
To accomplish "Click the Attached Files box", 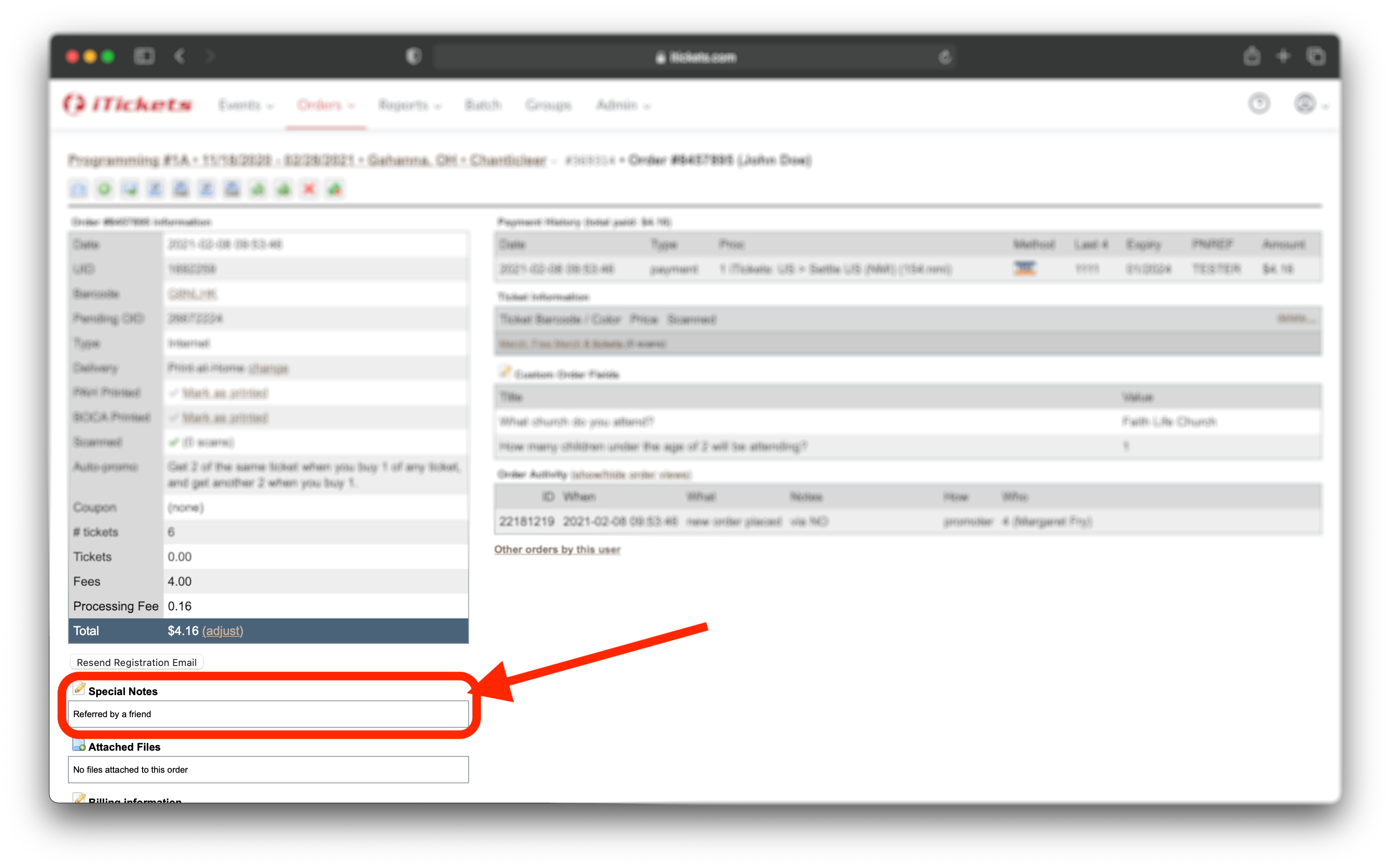I will pos(268,770).
